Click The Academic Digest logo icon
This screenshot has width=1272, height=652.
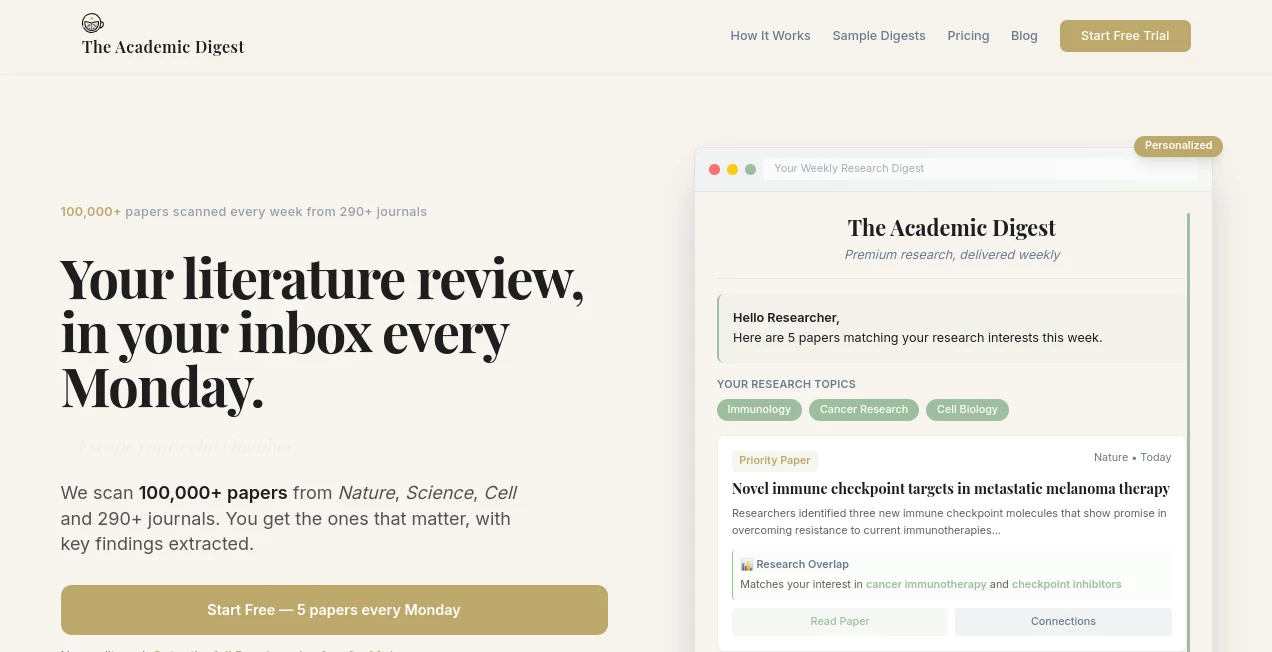point(93,23)
